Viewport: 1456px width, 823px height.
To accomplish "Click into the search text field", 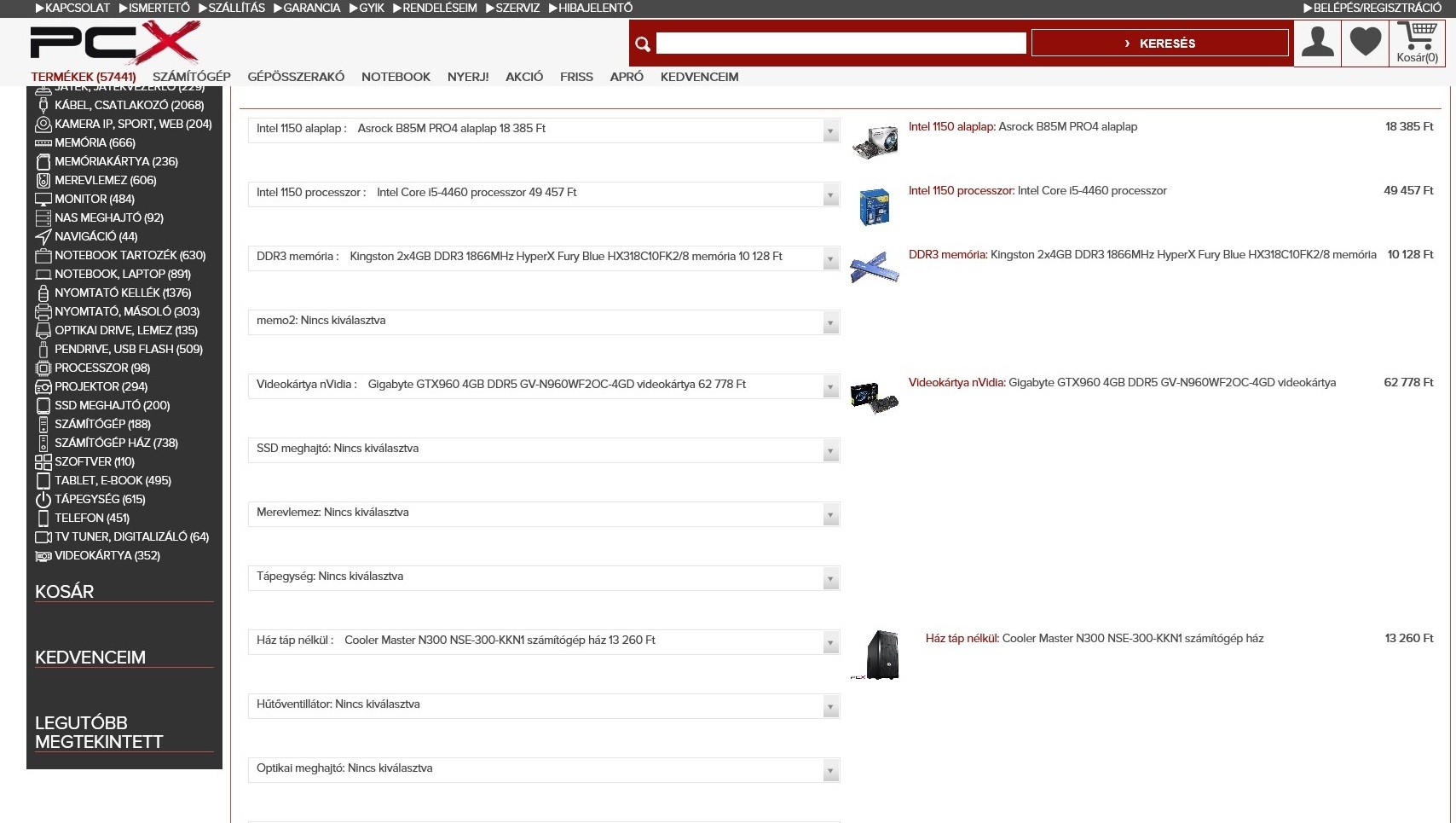I will tap(841, 43).
